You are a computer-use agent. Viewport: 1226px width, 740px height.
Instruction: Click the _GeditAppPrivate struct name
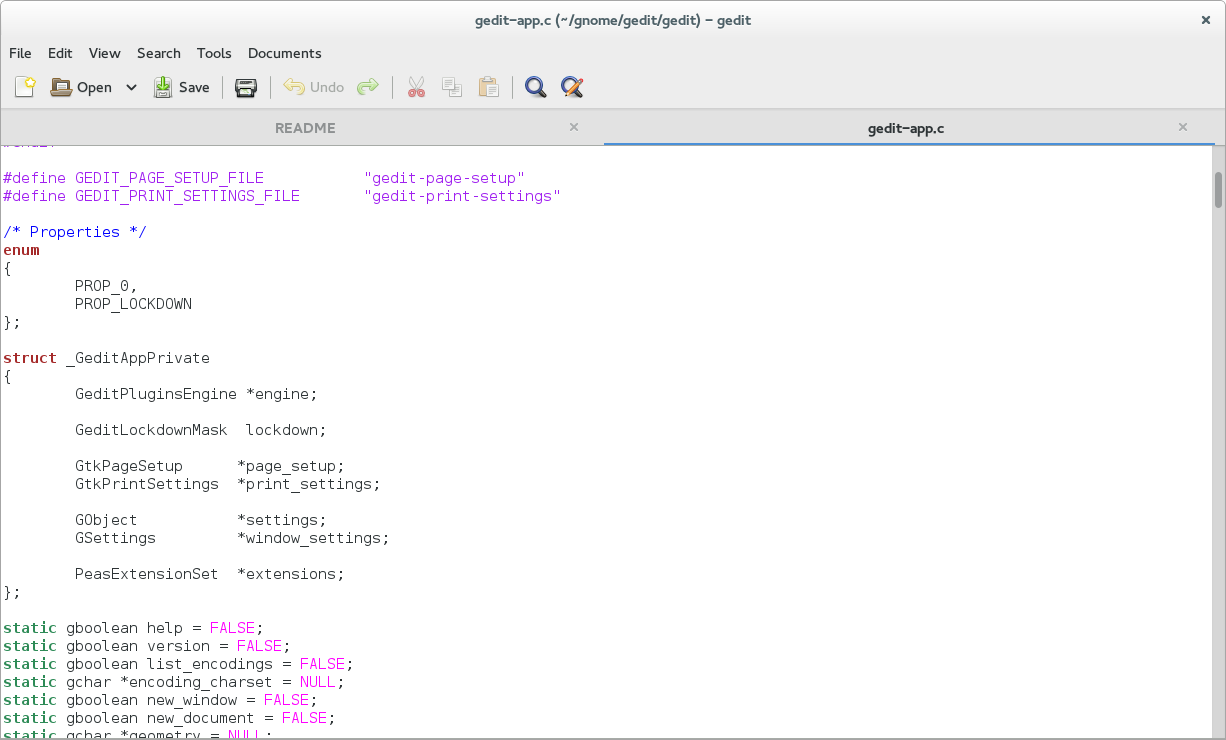[x=138, y=358]
